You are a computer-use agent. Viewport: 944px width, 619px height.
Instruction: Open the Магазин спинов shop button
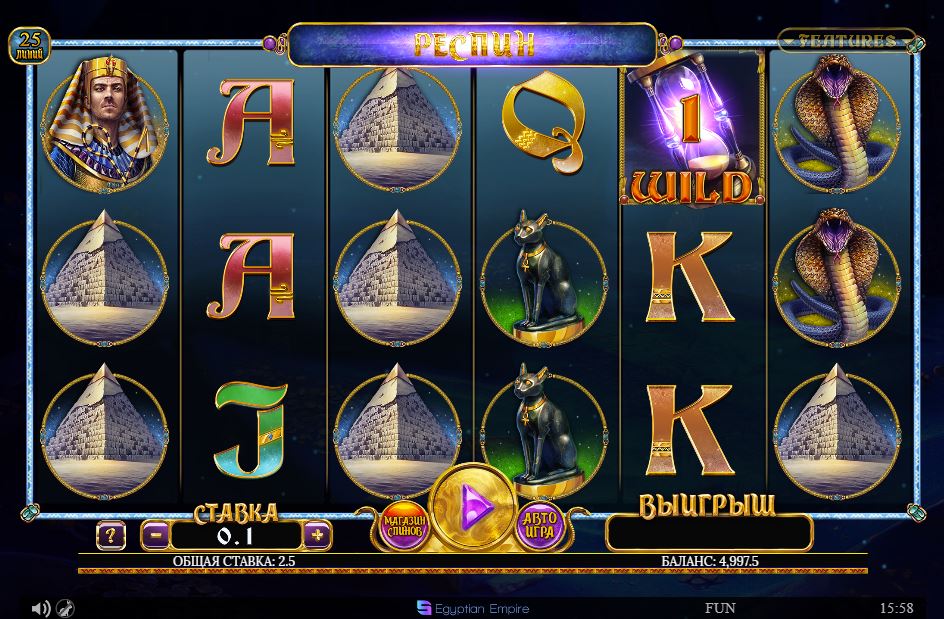click(x=405, y=526)
